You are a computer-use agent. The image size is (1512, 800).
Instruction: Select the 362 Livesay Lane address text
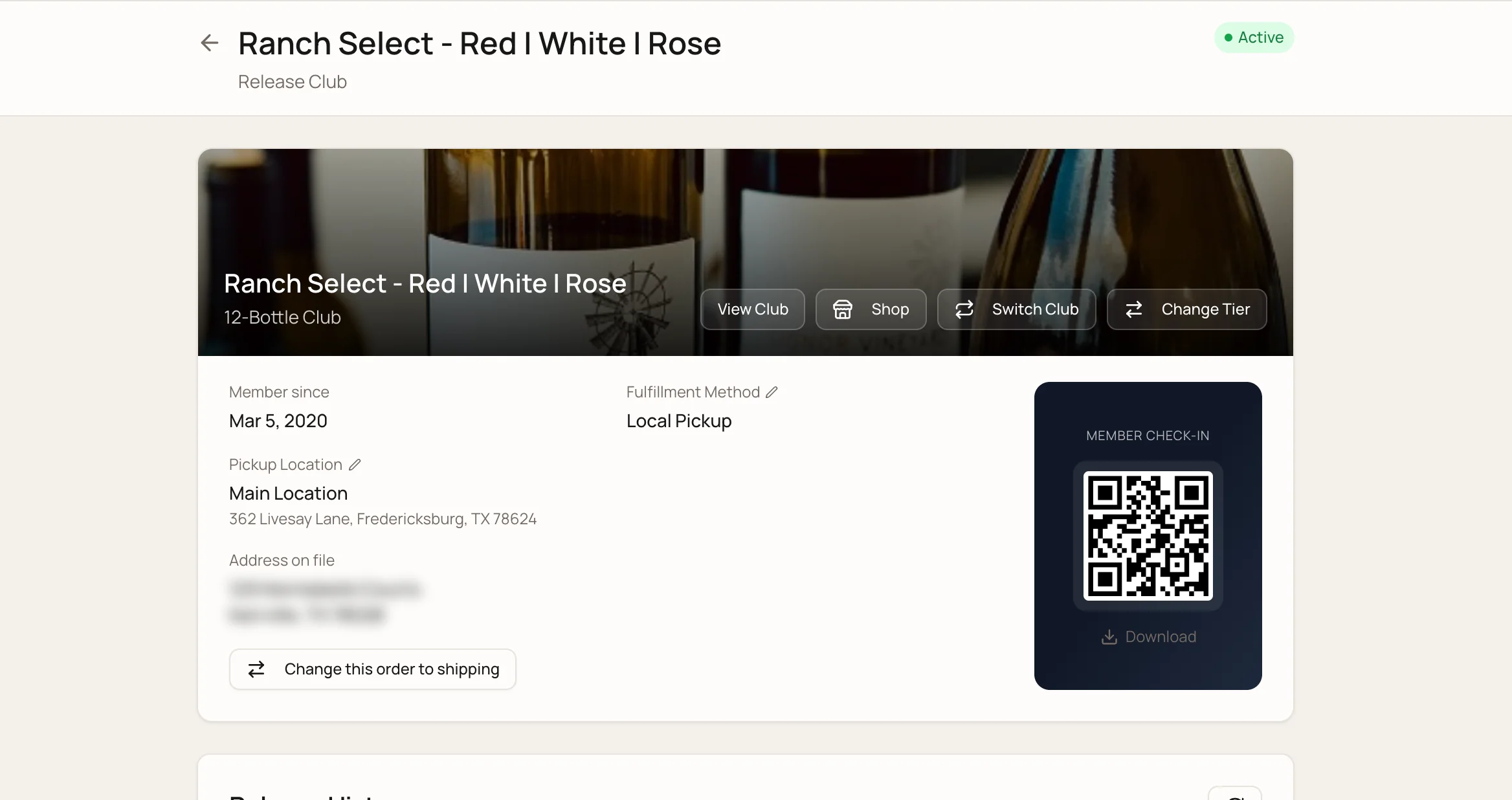pyautogui.click(x=383, y=519)
